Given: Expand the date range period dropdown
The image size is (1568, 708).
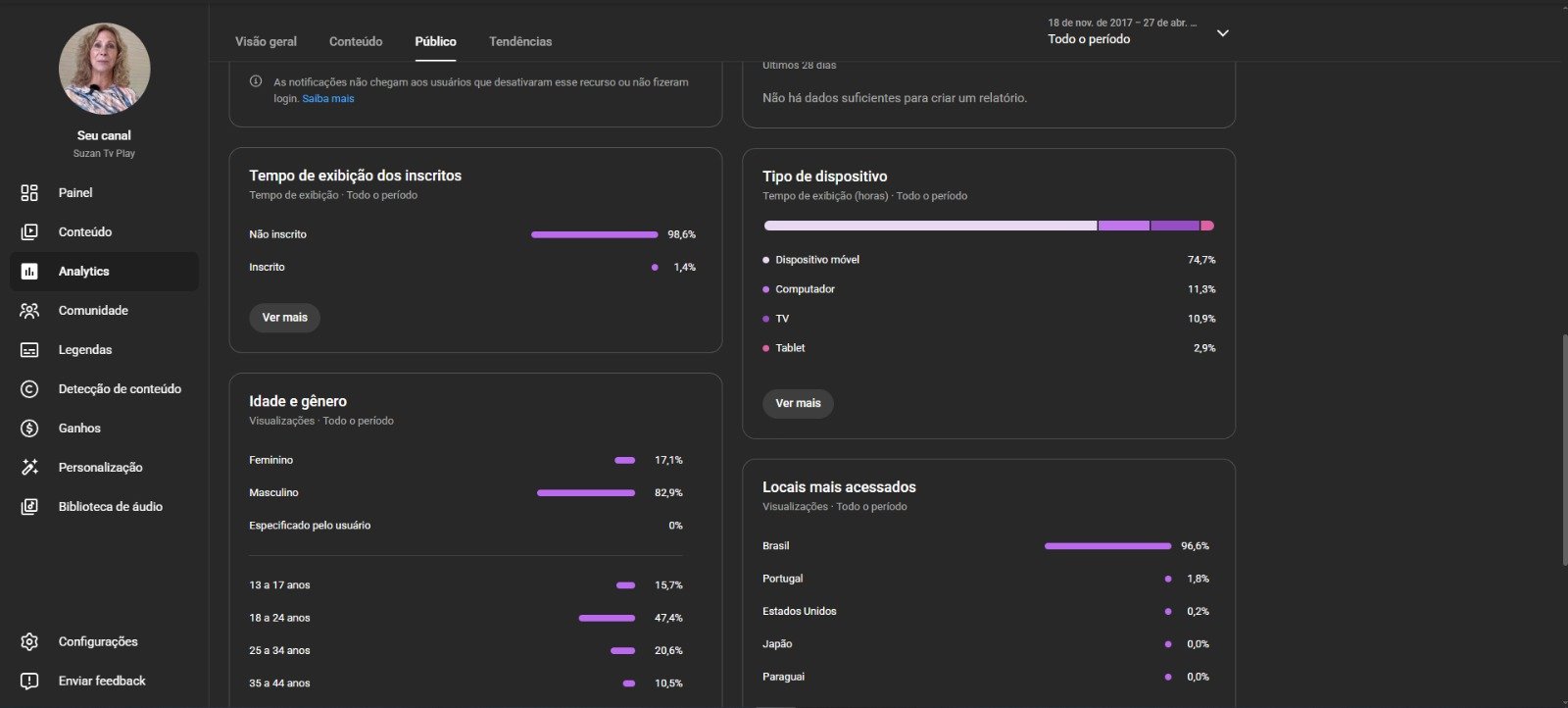Looking at the screenshot, I should point(1222,33).
